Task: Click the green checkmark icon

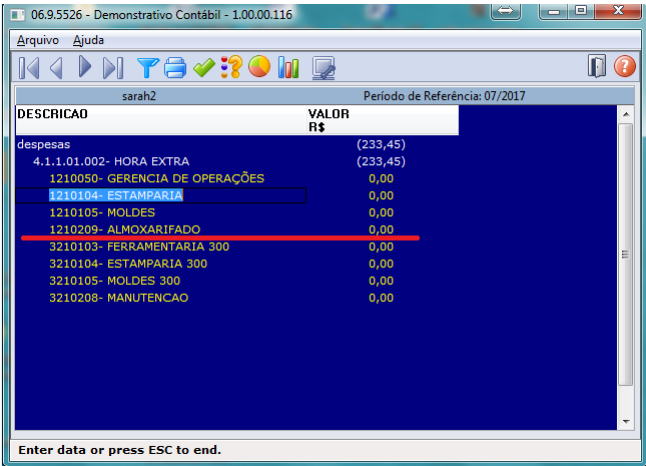Action: coord(204,68)
